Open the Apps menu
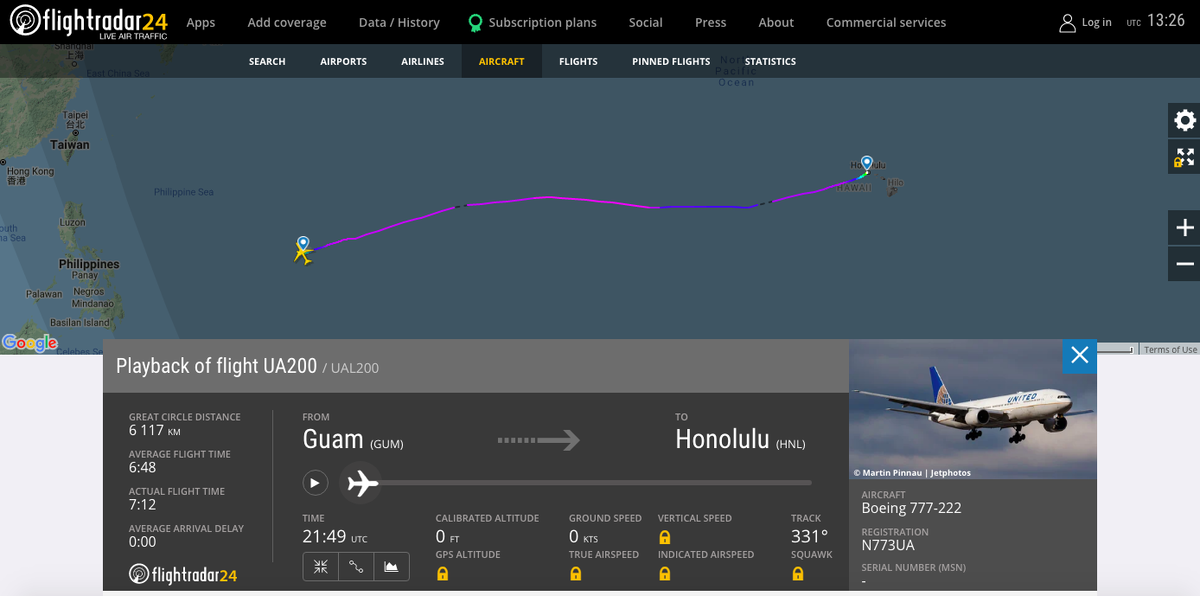This screenshot has height=596, width=1200. 201,22
